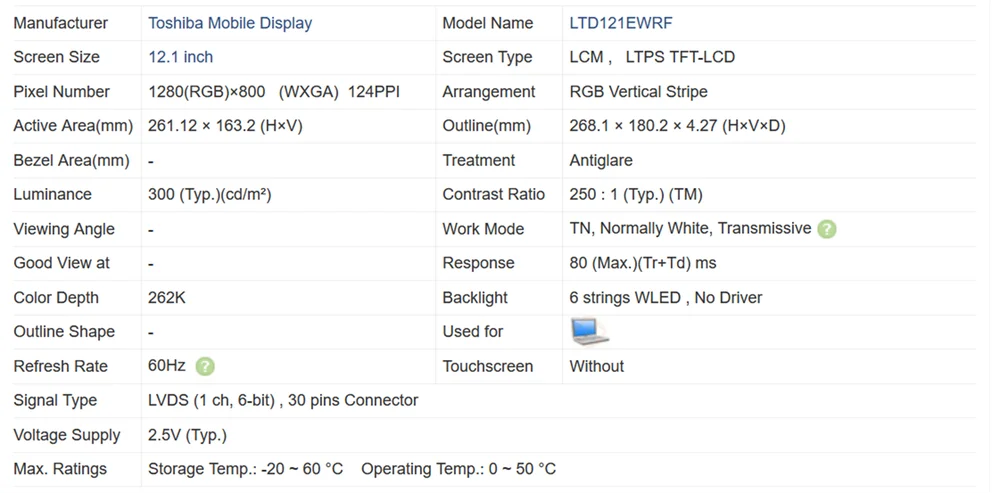The width and height of the screenshot is (1000, 493).
Task: Click the Treatment value Antiglare
Action: [x=601, y=161]
